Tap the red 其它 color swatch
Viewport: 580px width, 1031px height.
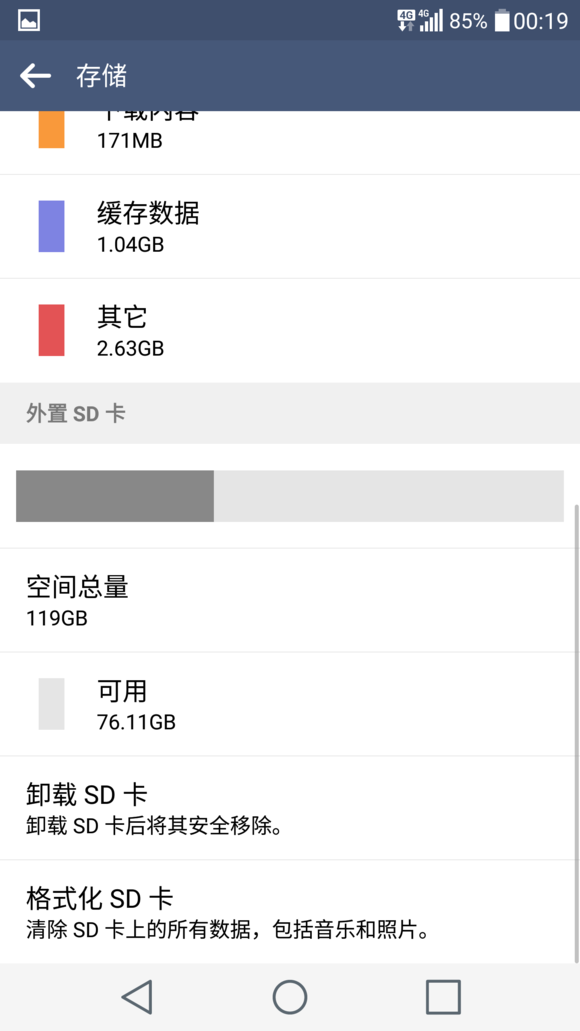pos(51,330)
